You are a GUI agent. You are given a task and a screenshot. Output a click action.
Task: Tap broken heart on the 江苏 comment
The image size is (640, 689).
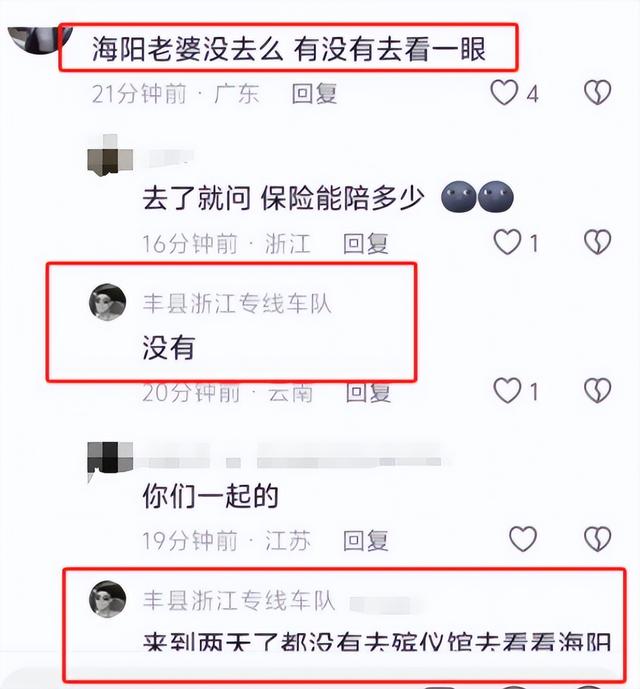click(597, 539)
